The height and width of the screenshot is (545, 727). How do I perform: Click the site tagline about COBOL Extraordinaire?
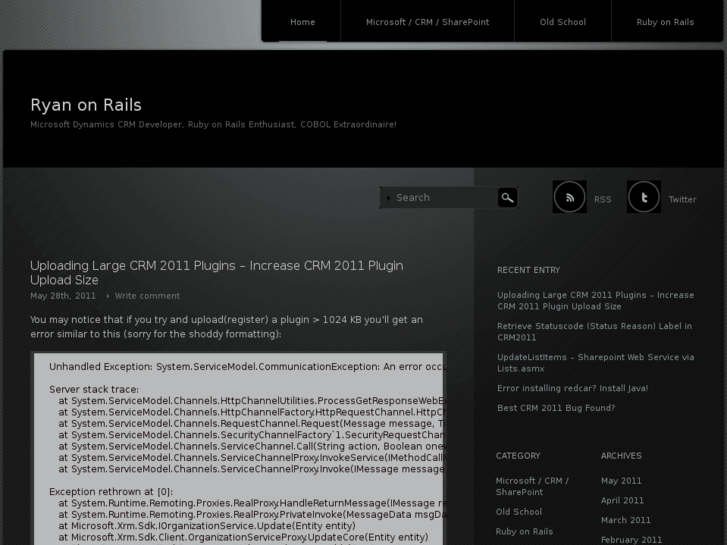213,124
